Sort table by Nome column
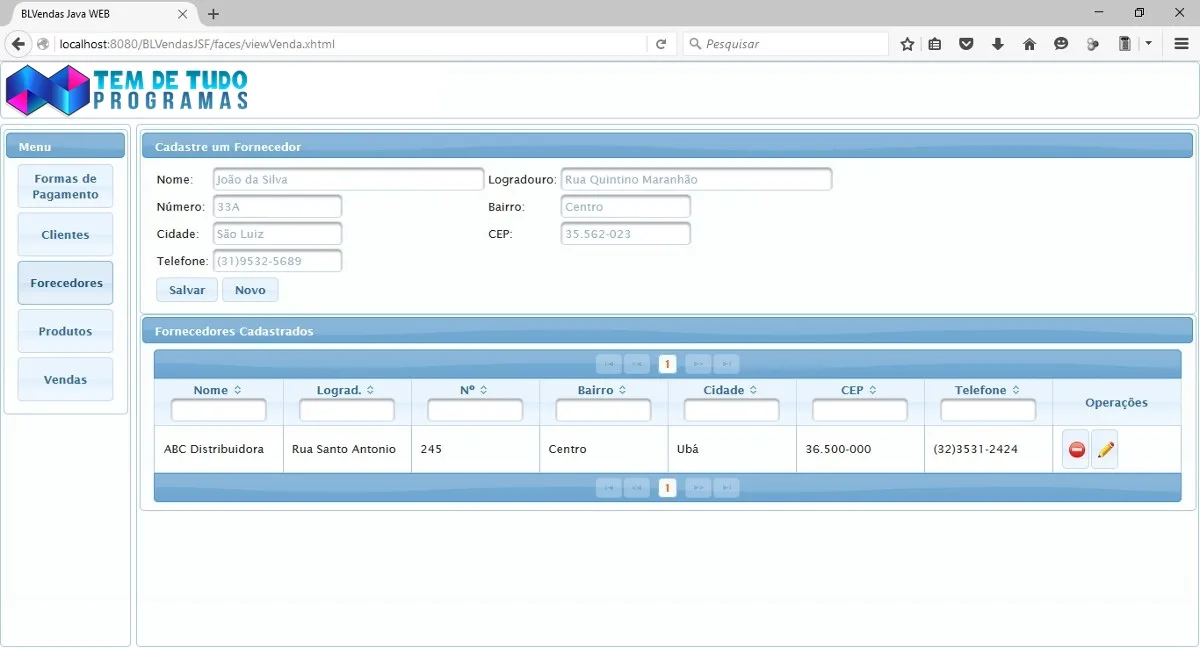Image resolution: width=1200 pixels, height=648 pixels. click(237, 390)
